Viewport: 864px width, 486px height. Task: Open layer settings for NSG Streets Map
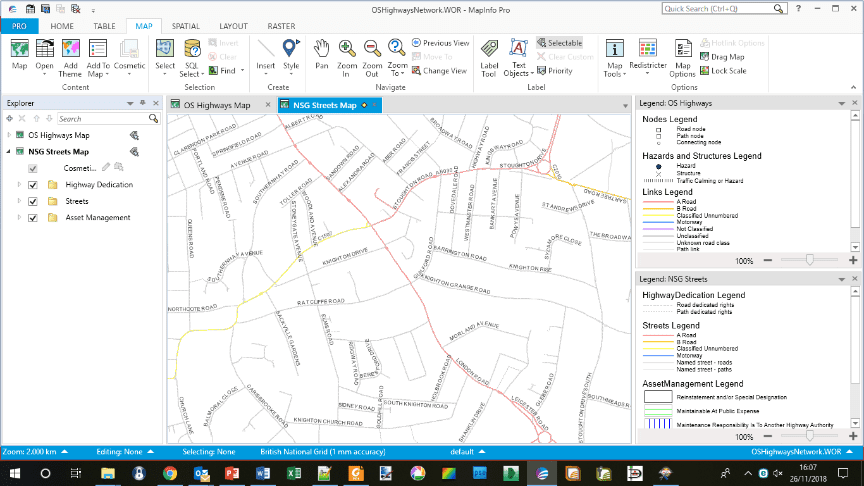pyautogui.click(x=134, y=152)
